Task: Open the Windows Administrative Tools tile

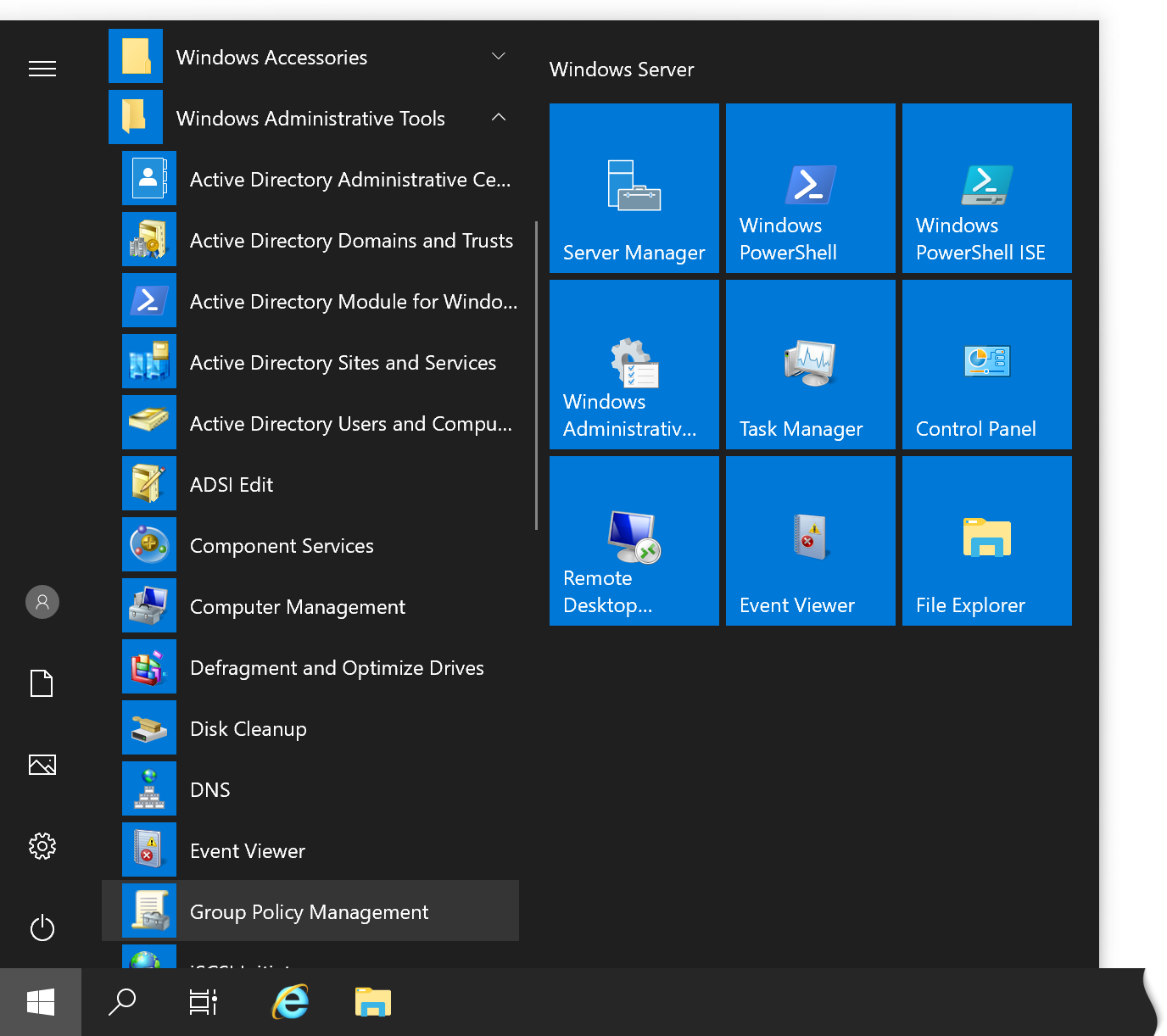Action: coord(634,365)
